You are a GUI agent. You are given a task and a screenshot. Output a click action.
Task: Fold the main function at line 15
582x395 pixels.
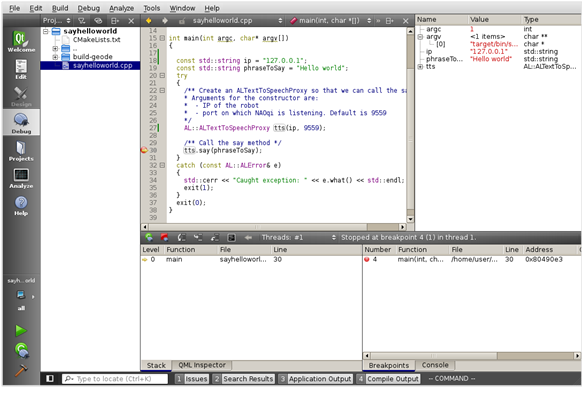[162, 38]
